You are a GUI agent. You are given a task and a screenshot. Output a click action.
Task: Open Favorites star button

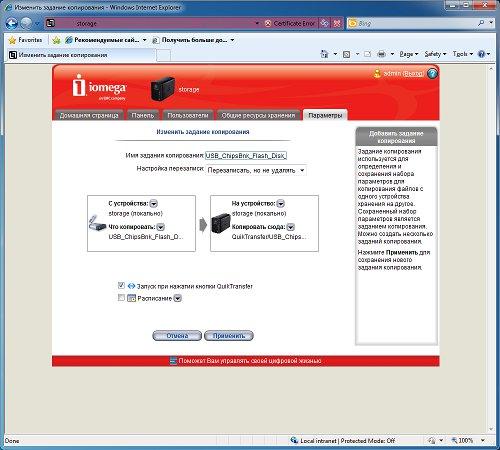point(26,40)
